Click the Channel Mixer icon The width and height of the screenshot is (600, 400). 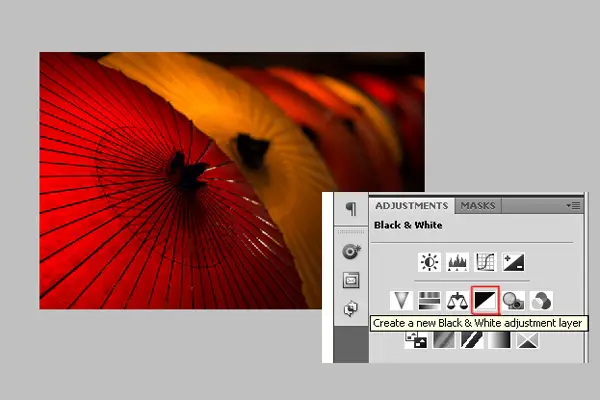coord(541,300)
